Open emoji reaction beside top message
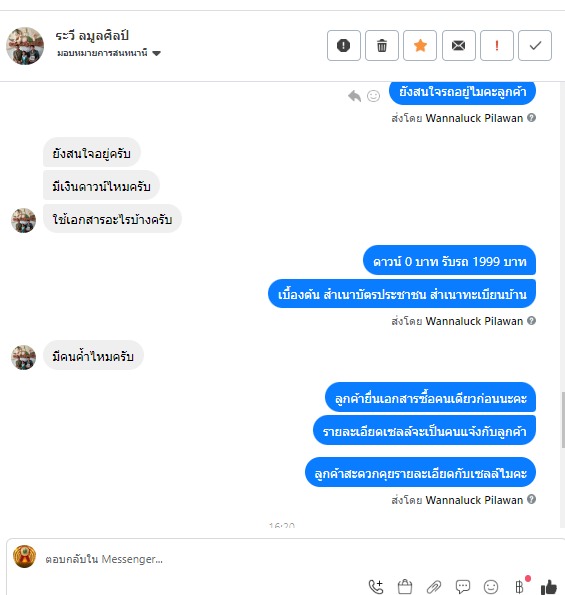 (373, 96)
